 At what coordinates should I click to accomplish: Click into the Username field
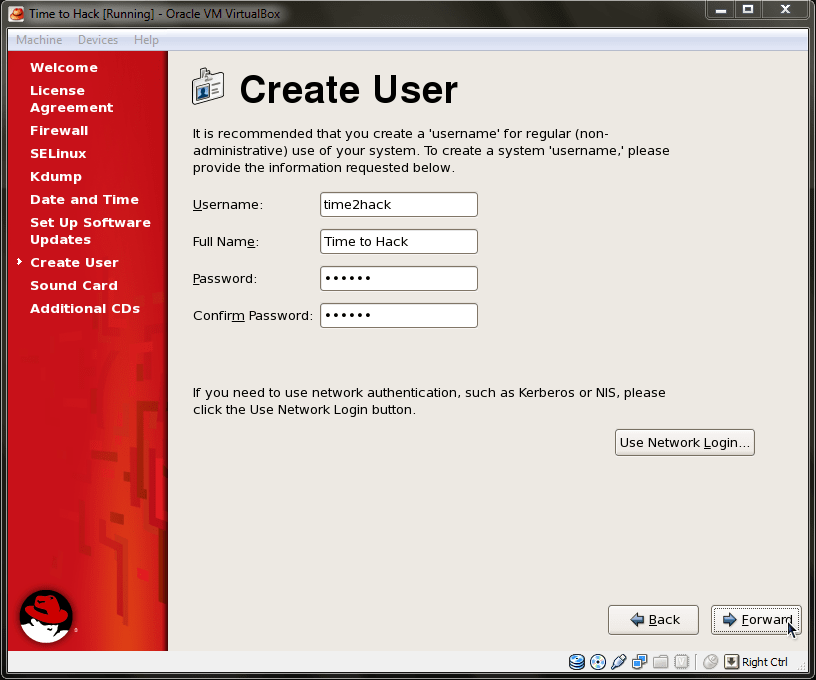tap(399, 204)
